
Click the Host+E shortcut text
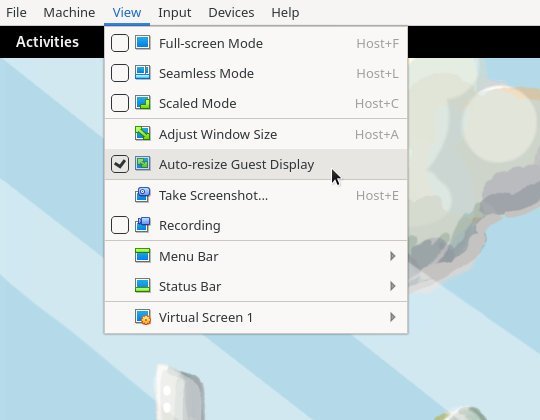(377, 195)
